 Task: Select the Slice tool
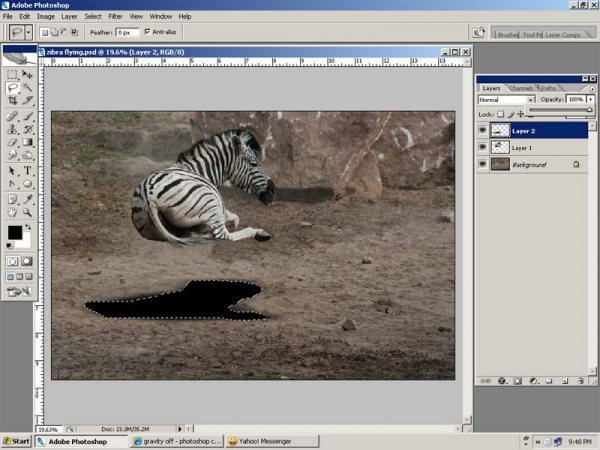coord(27,100)
